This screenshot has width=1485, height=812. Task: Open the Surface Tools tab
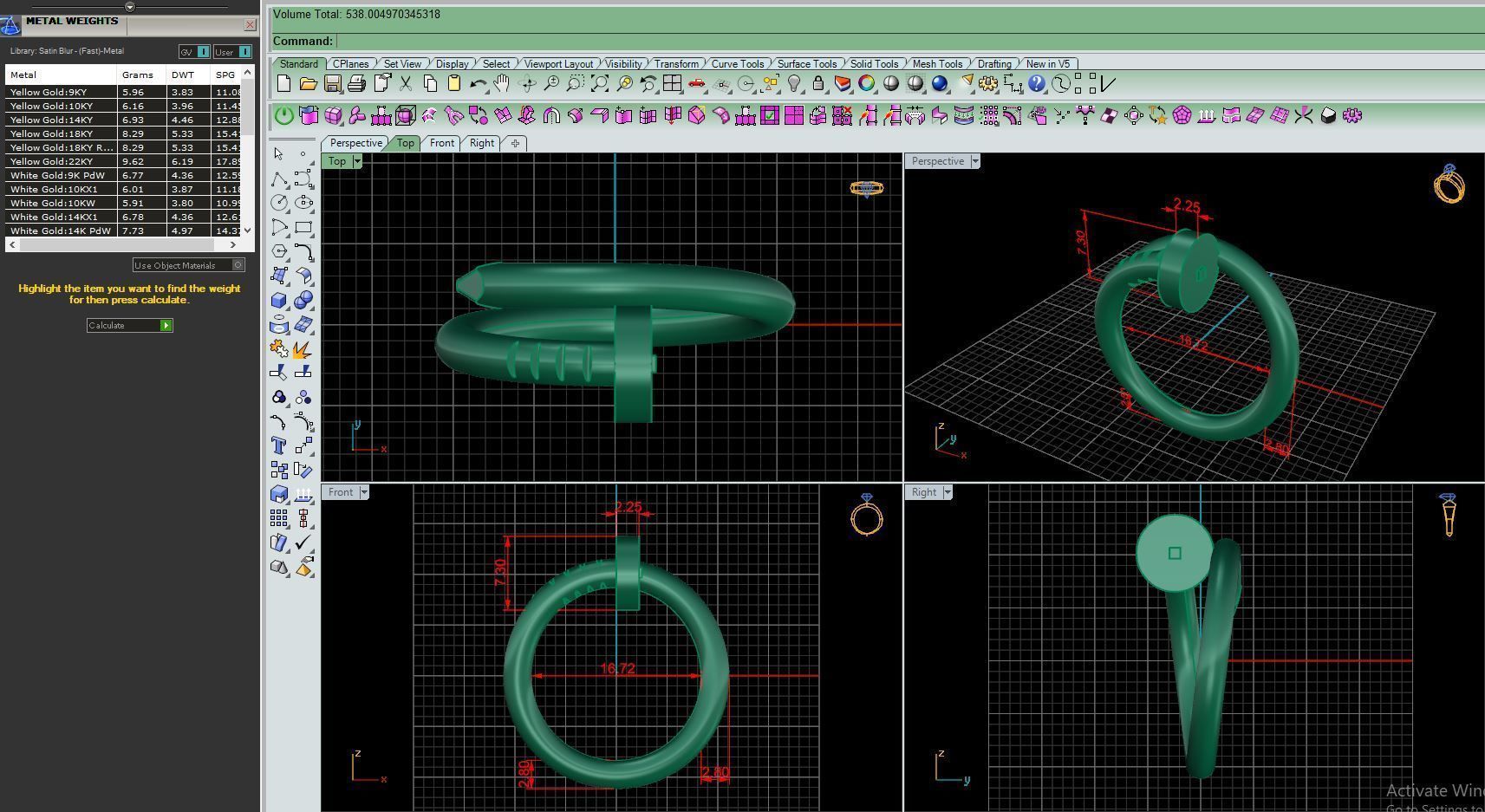coord(807,64)
